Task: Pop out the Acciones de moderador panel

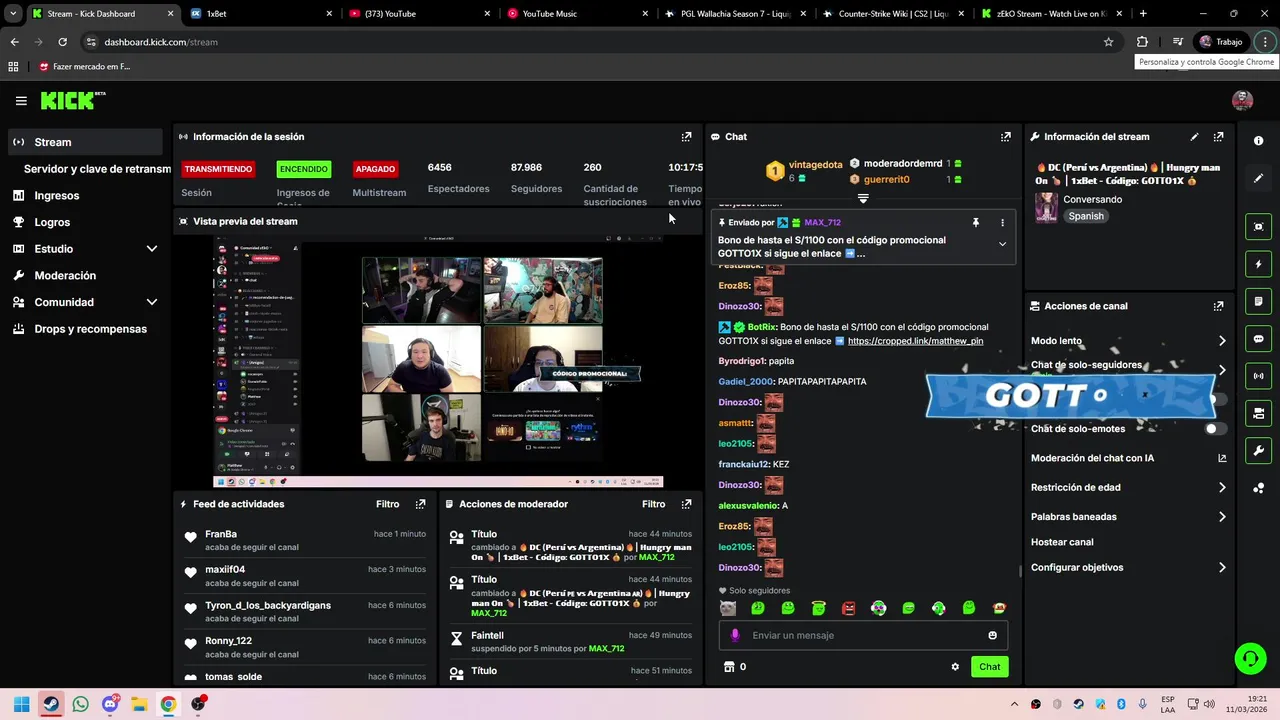Action: (686, 504)
